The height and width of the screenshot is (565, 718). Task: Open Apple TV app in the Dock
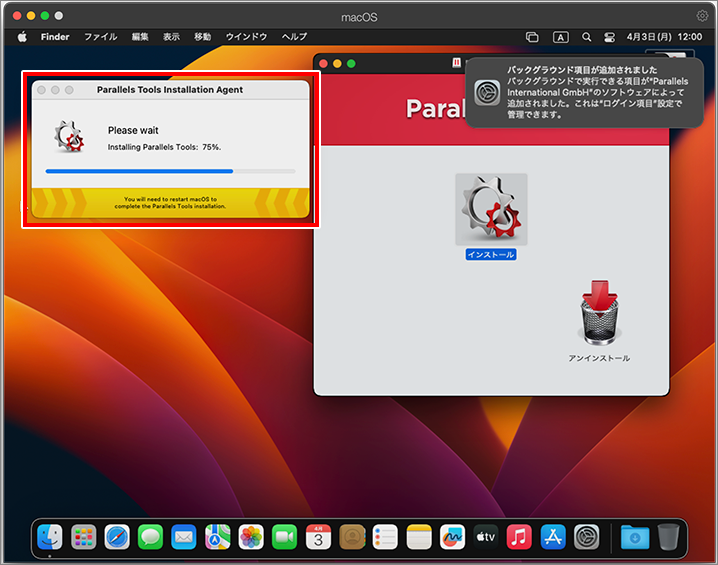coord(486,537)
